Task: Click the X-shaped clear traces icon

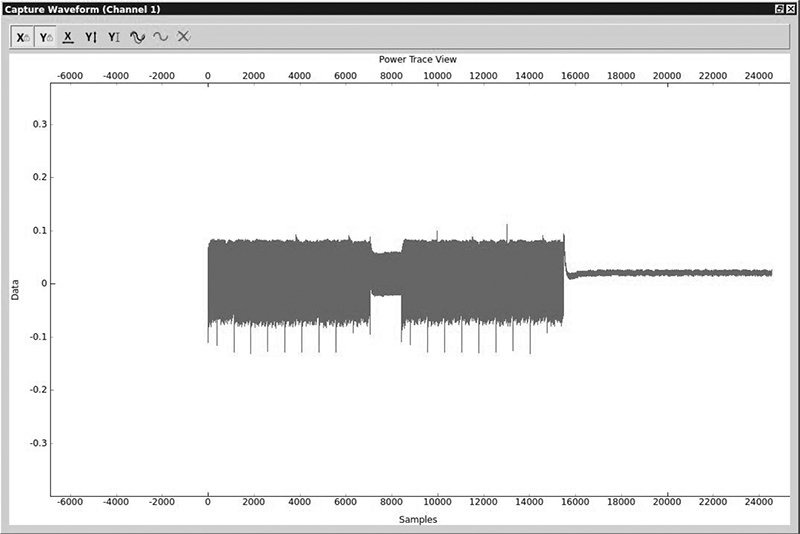Action: (183, 37)
